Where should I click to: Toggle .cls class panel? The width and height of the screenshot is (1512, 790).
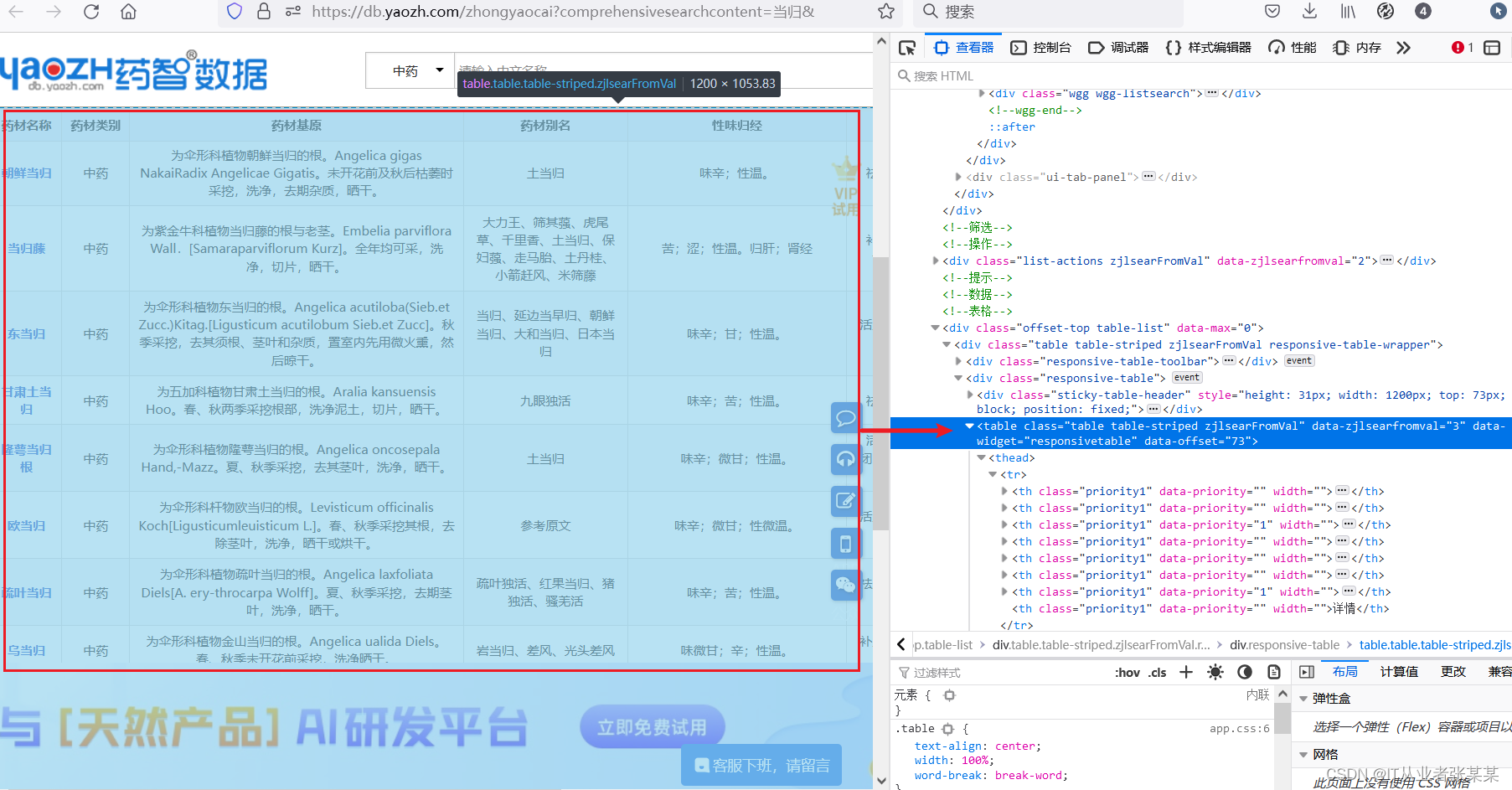click(1158, 672)
